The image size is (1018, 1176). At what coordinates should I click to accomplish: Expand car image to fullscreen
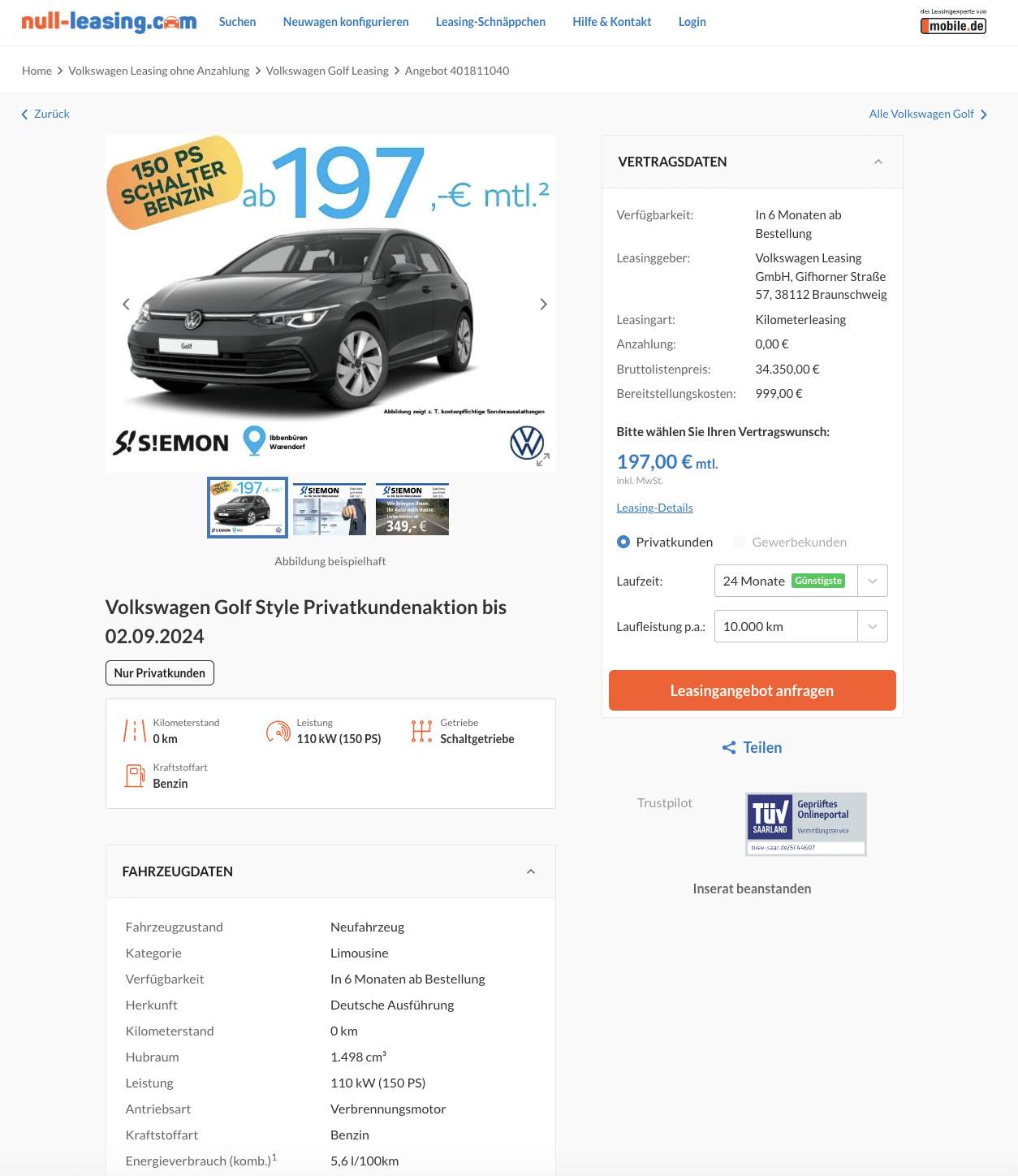(543, 460)
